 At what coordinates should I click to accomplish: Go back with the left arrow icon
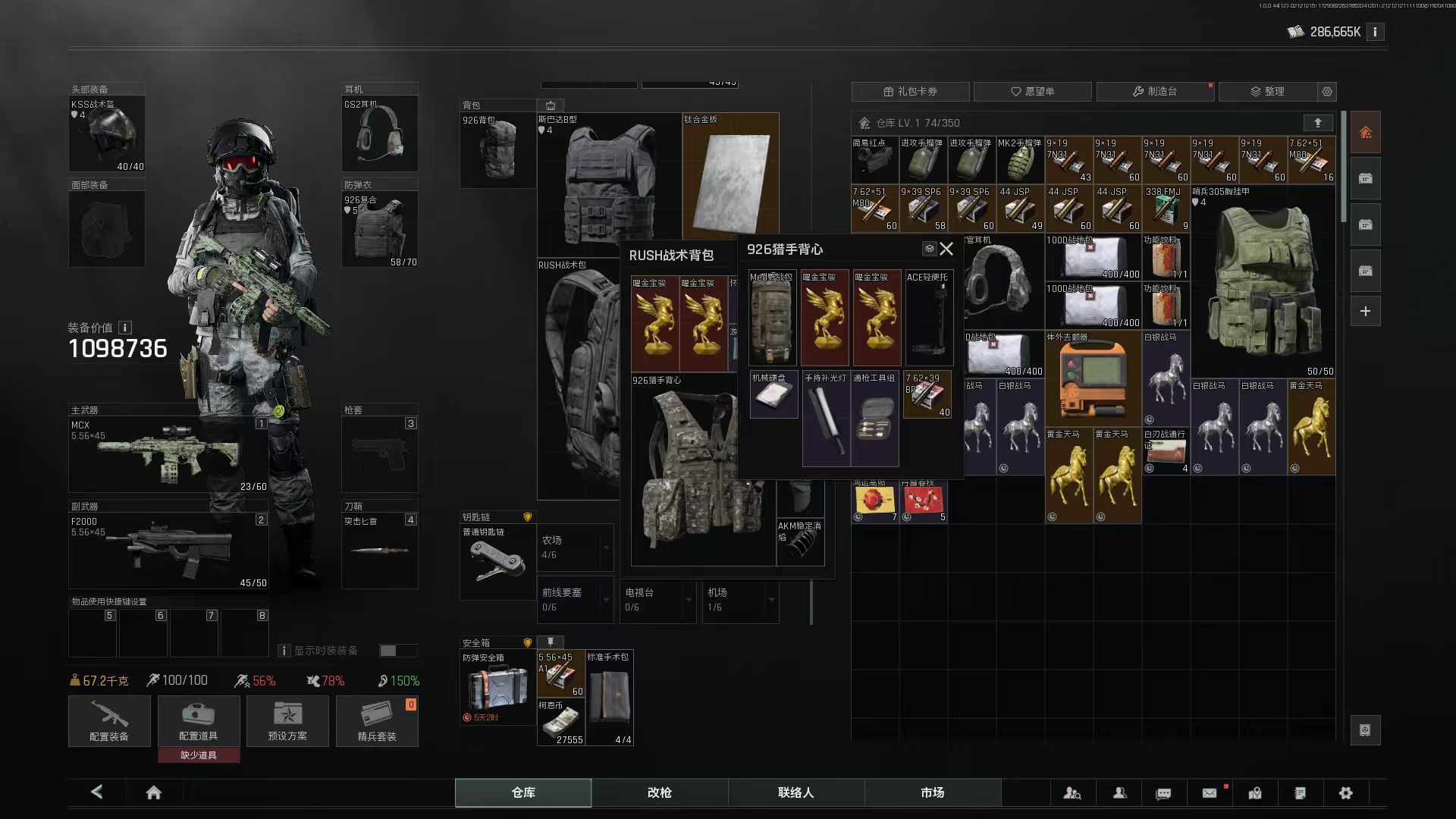pyautogui.click(x=97, y=792)
